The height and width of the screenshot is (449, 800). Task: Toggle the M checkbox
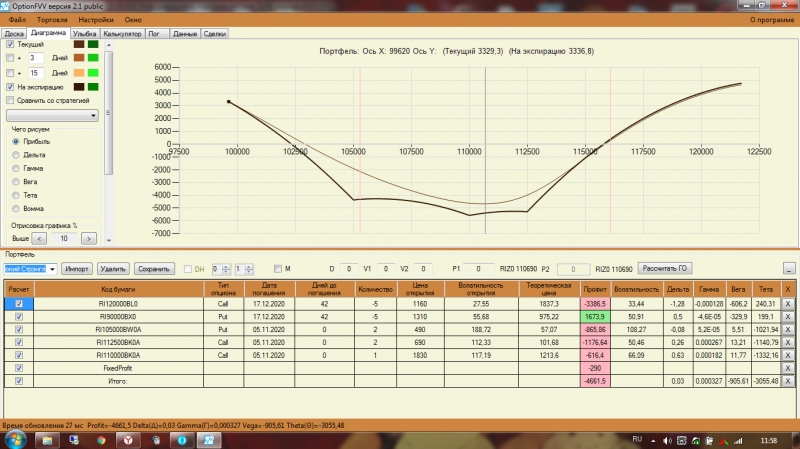coord(278,269)
